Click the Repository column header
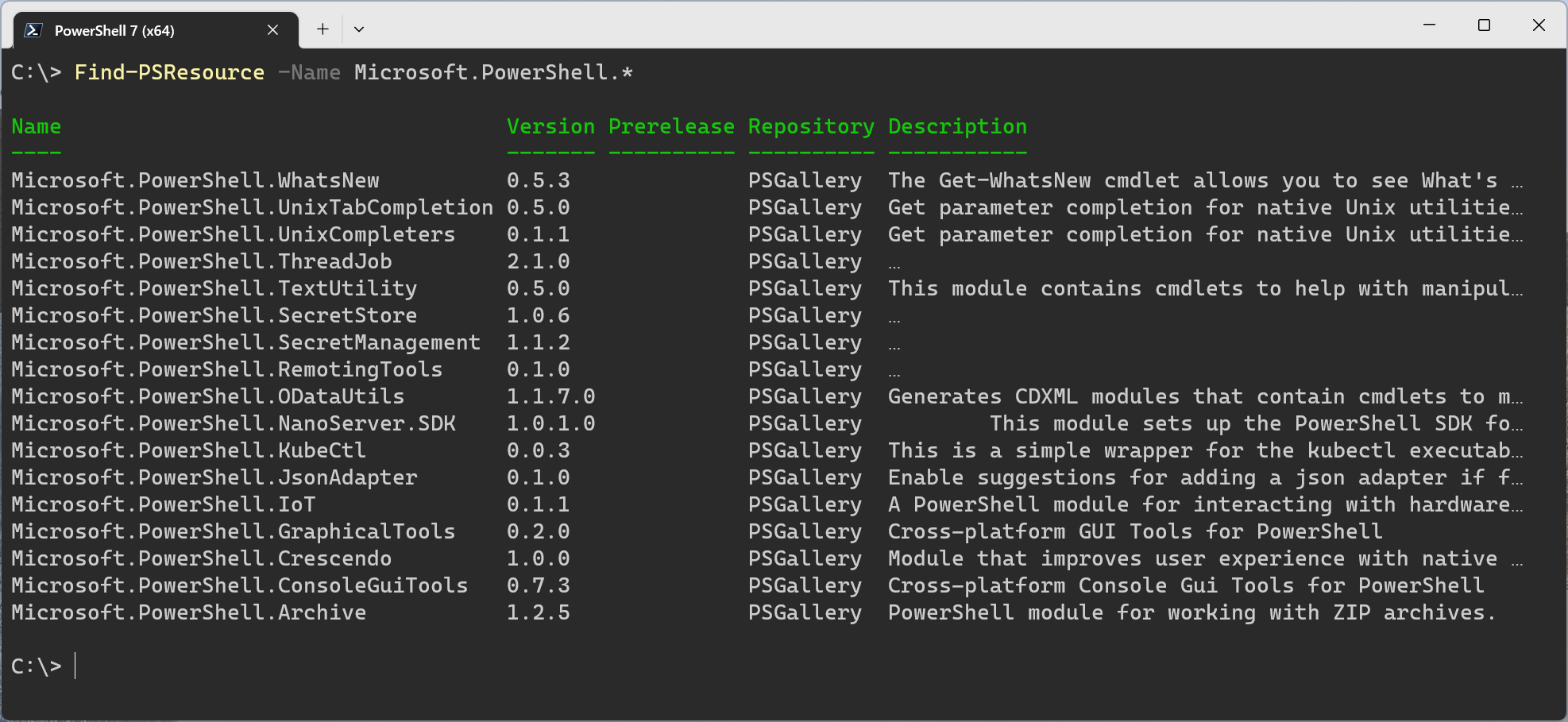 (x=810, y=126)
